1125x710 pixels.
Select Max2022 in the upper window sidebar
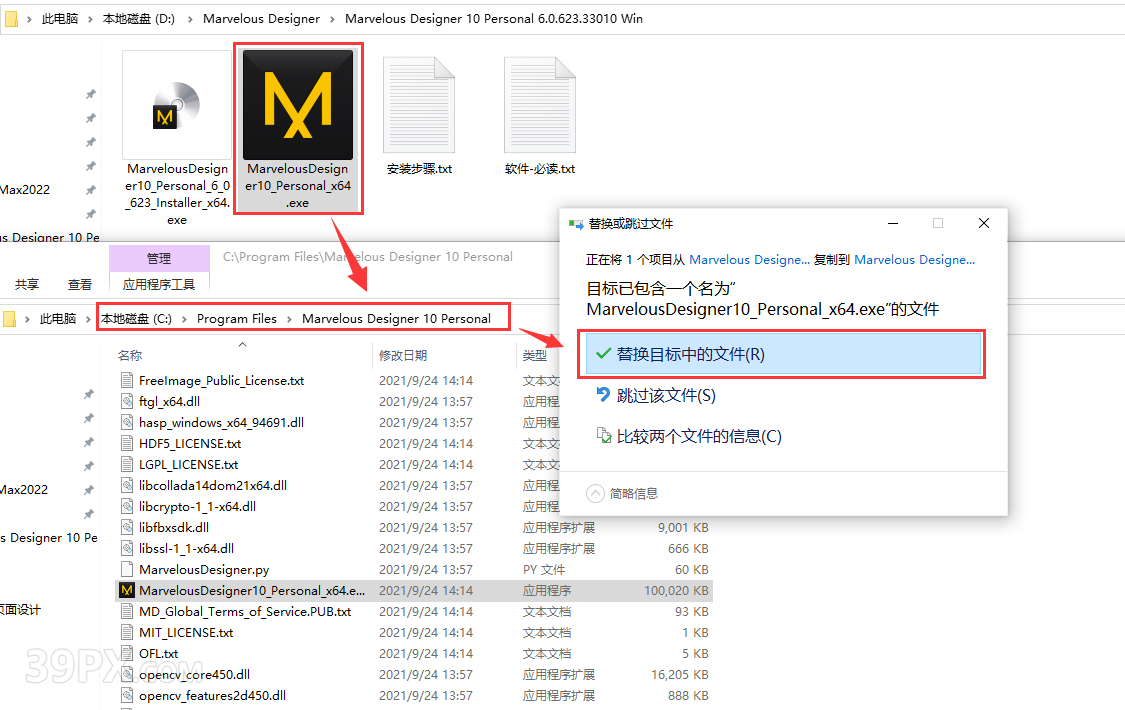click(x=25, y=190)
